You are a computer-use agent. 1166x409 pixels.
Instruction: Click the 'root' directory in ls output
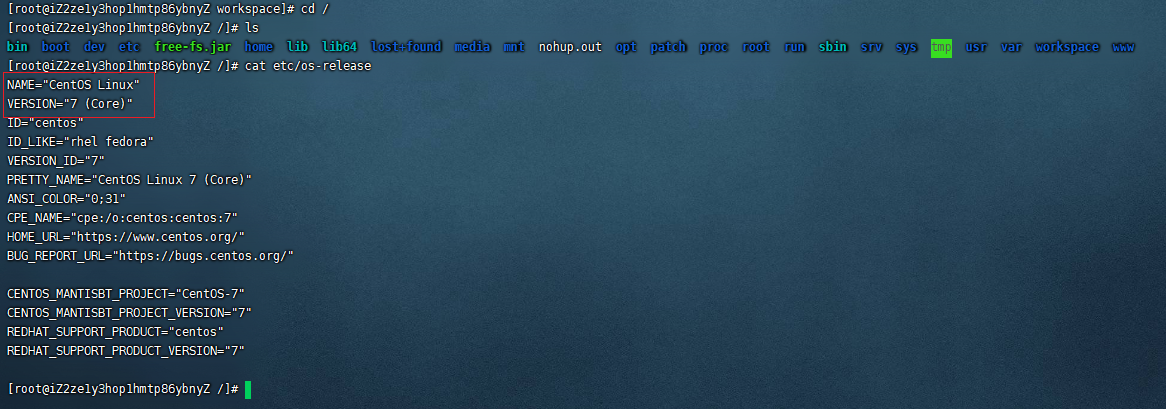pos(756,47)
